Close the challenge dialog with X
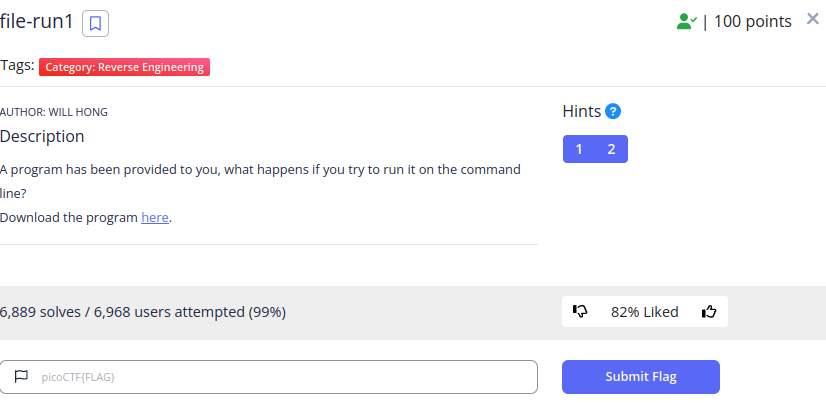 [x=813, y=19]
